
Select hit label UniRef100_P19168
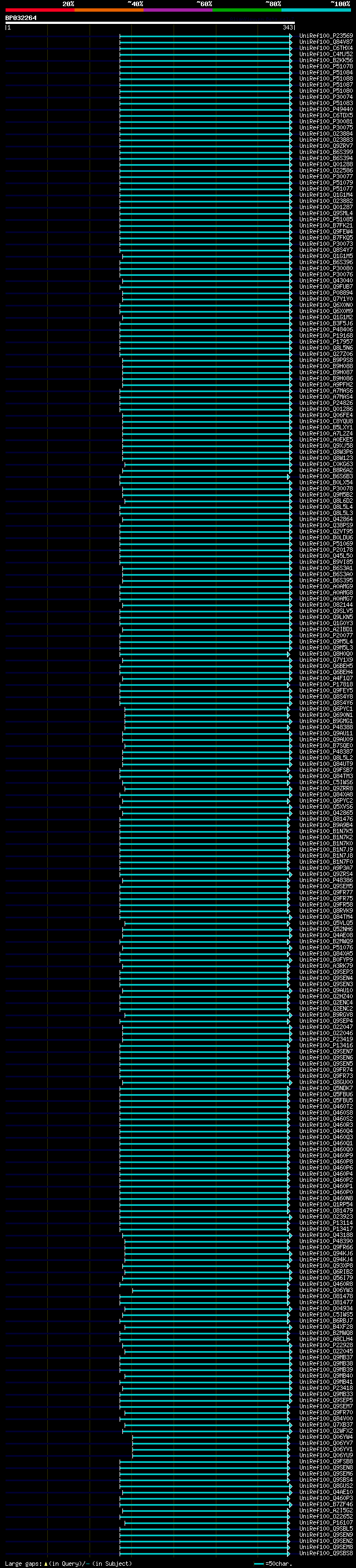[326, 335]
